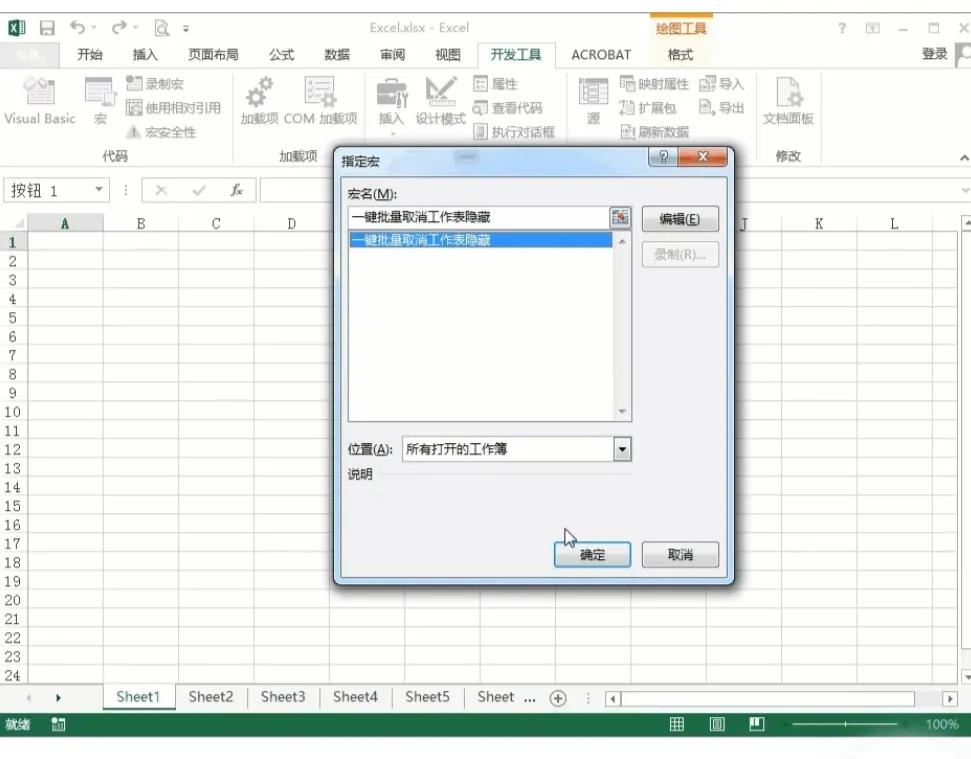Viewport: 971px width, 759px height.
Task: Click the print preview quick access icon
Action: (162, 28)
